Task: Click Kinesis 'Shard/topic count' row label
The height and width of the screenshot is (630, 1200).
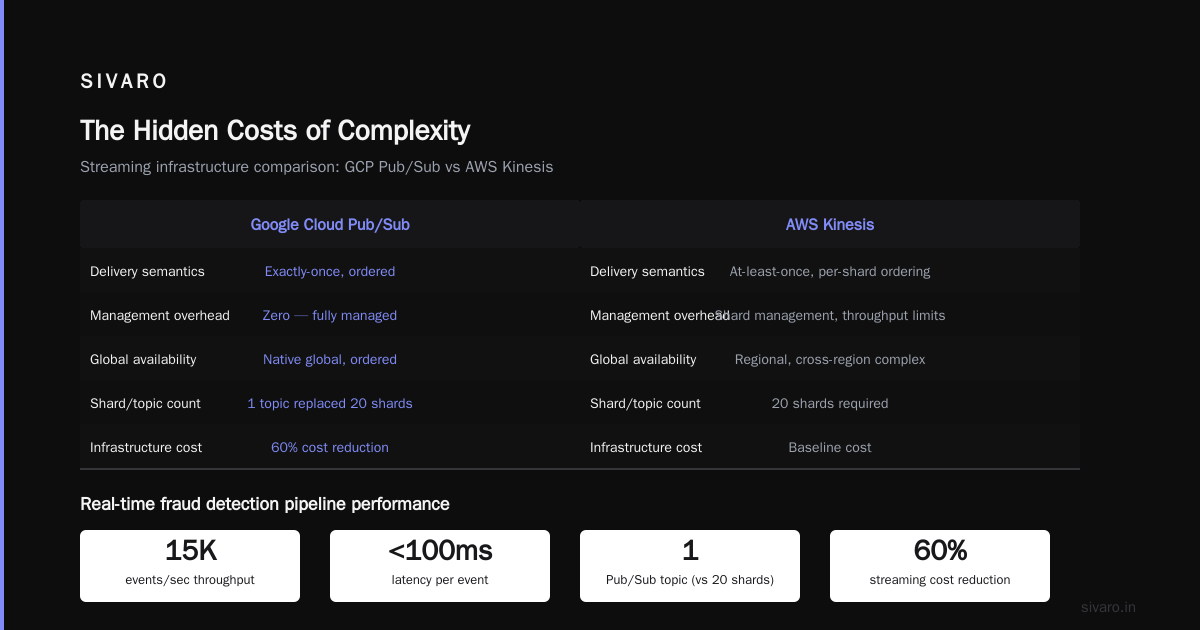Action: click(645, 403)
